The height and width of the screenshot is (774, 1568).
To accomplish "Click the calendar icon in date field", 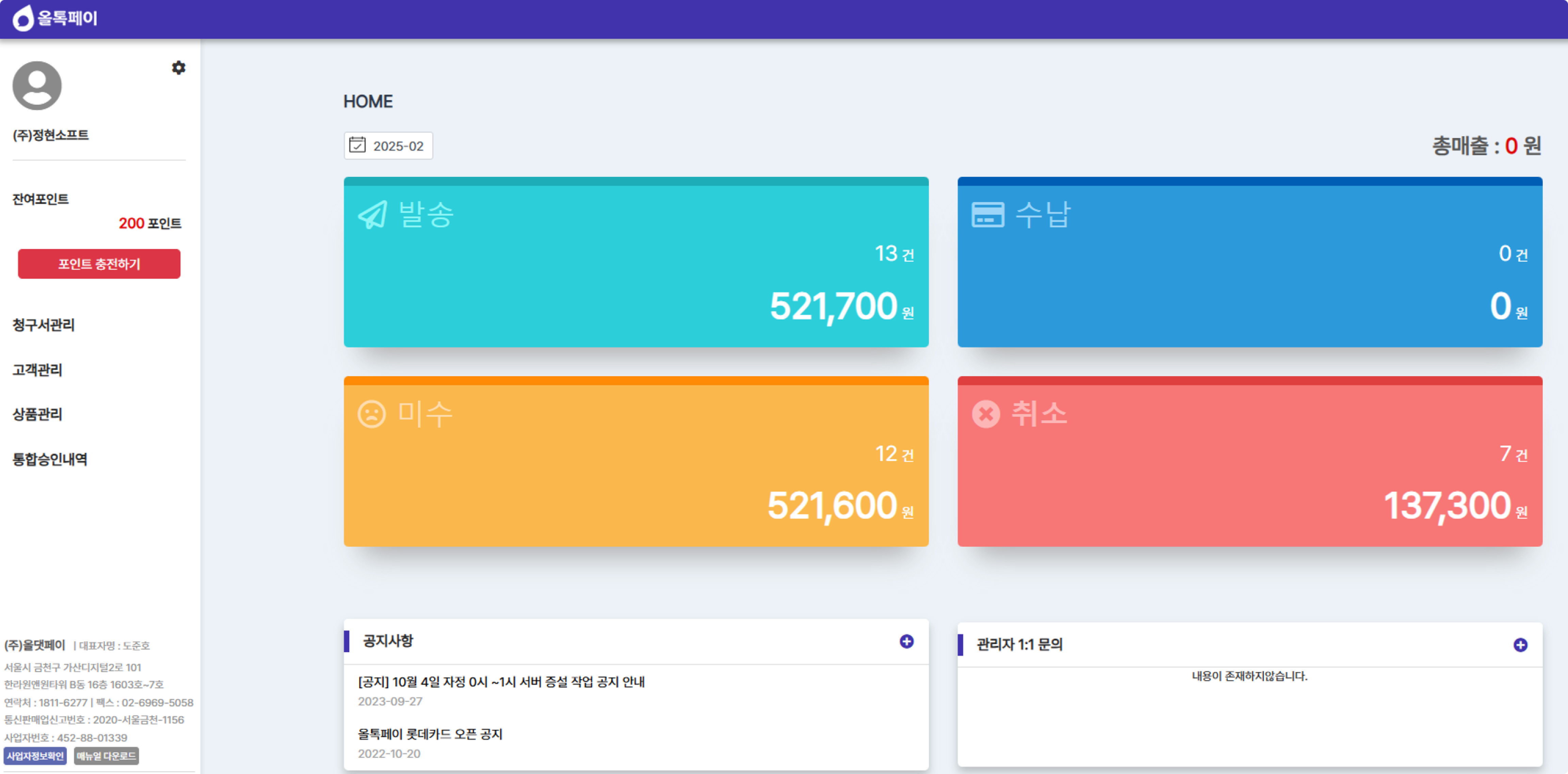I will [357, 146].
